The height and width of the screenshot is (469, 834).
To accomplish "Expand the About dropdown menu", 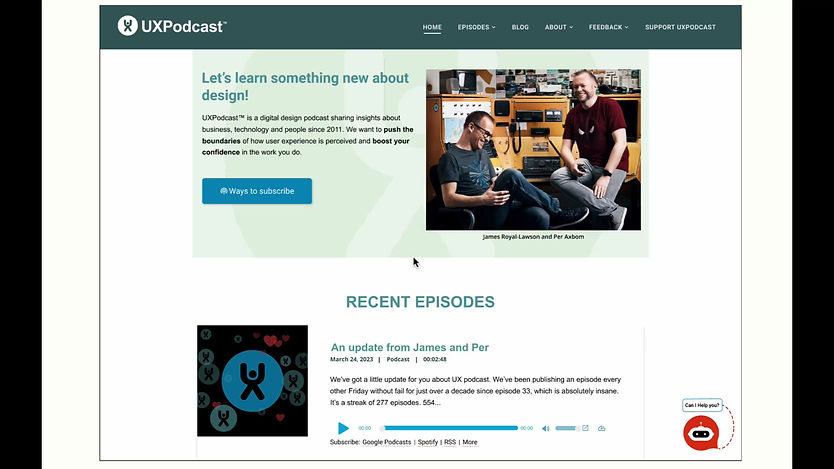I will point(558,27).
